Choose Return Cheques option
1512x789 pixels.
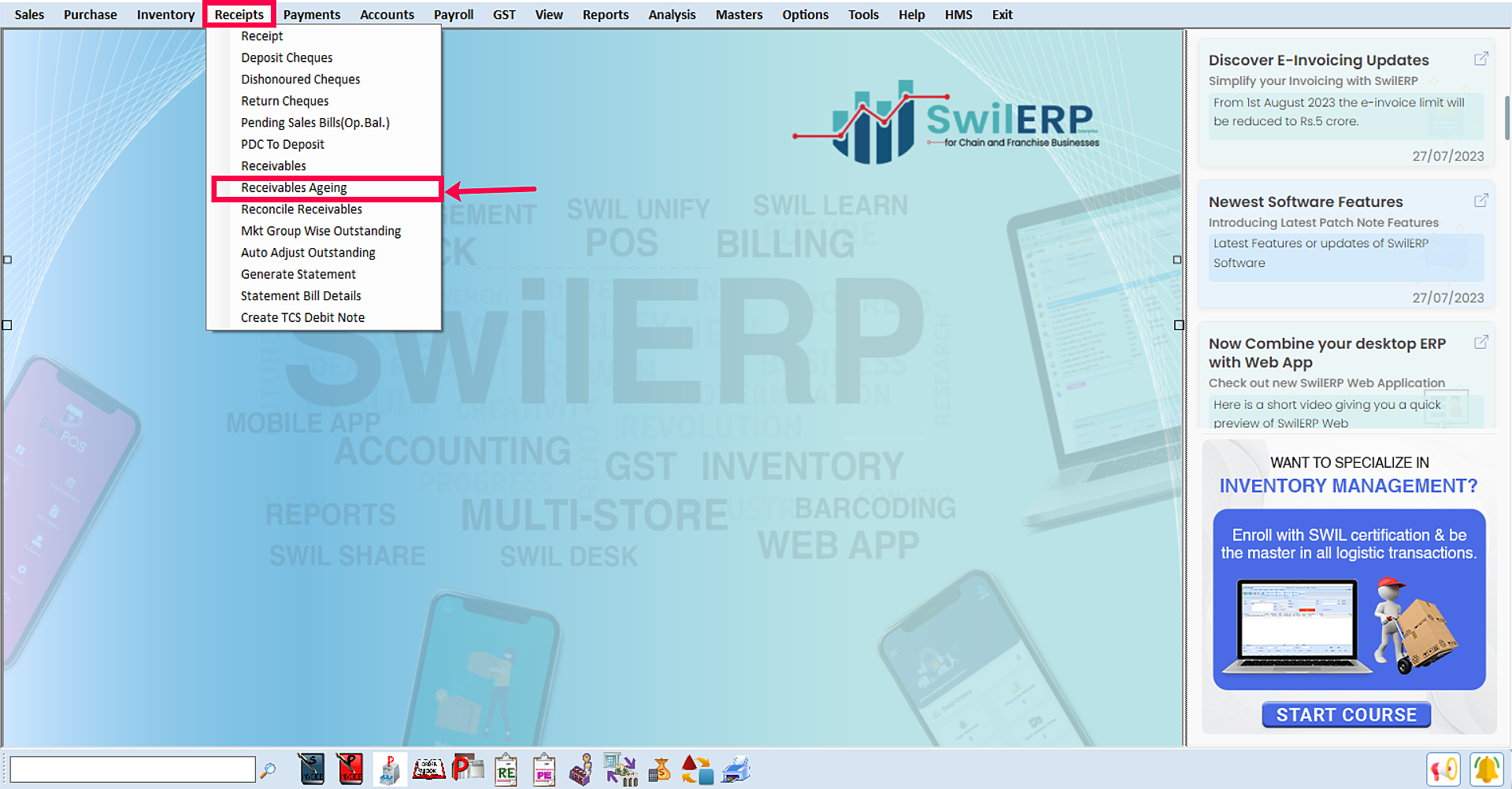point(324,101)
